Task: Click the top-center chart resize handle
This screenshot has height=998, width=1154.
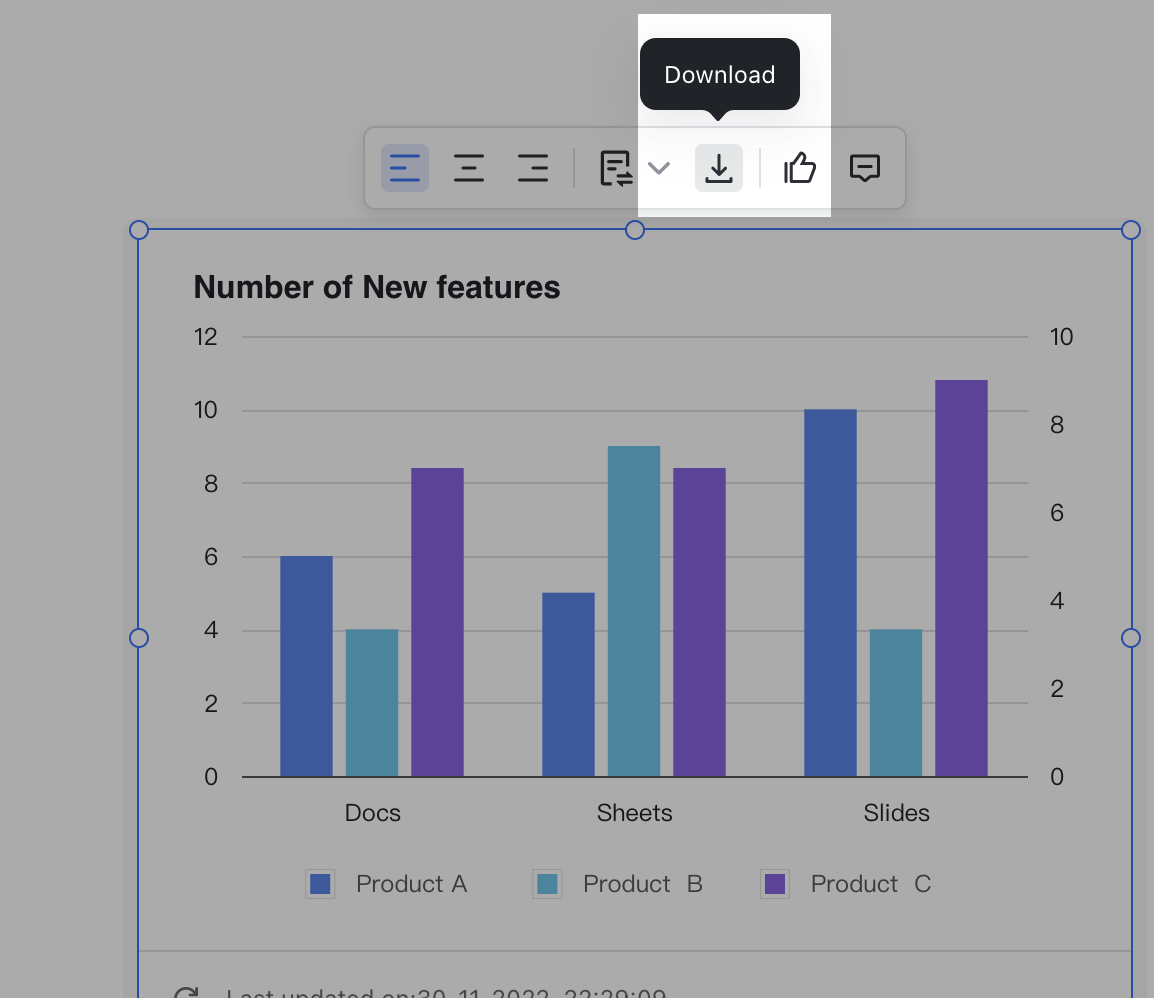Action: tap(635, 230)
